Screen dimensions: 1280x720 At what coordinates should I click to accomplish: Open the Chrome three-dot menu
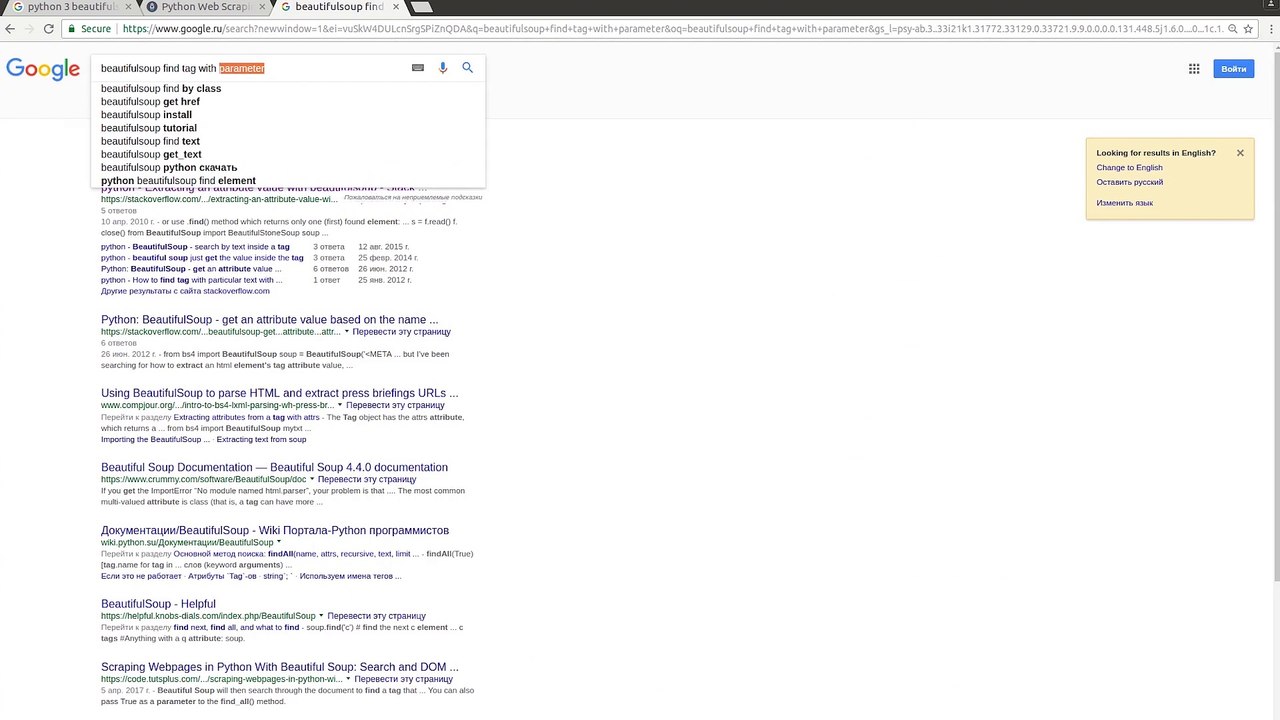click(1269, 29)
